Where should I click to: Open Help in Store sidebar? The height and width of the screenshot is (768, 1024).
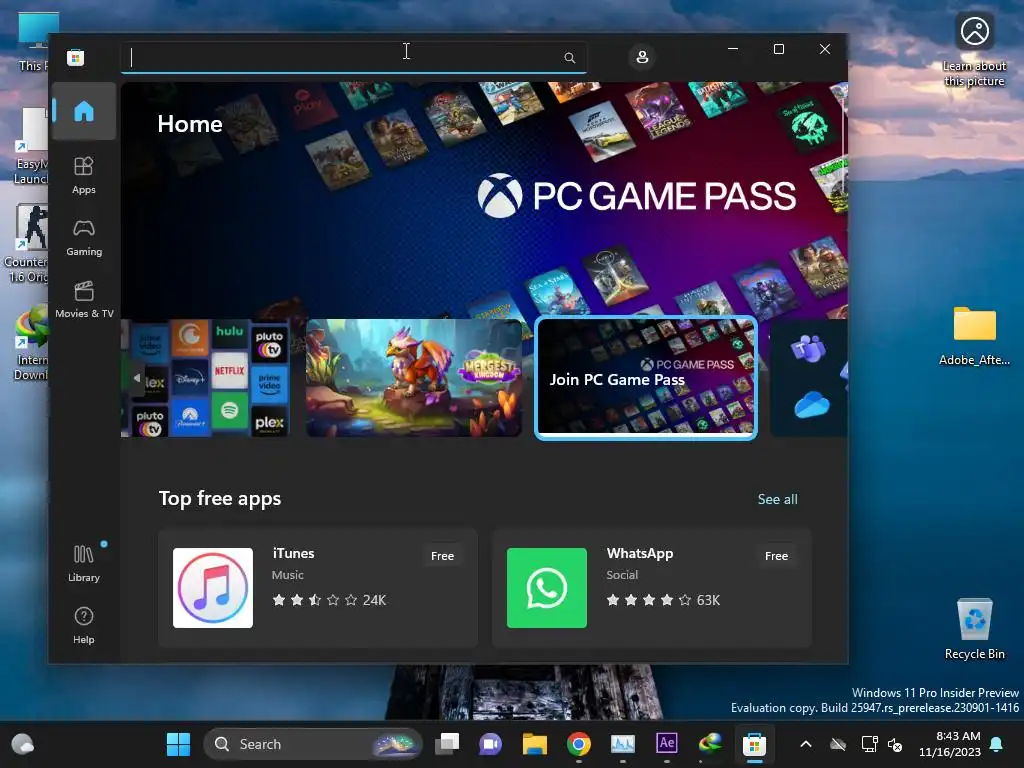click(x=84, y=625)
